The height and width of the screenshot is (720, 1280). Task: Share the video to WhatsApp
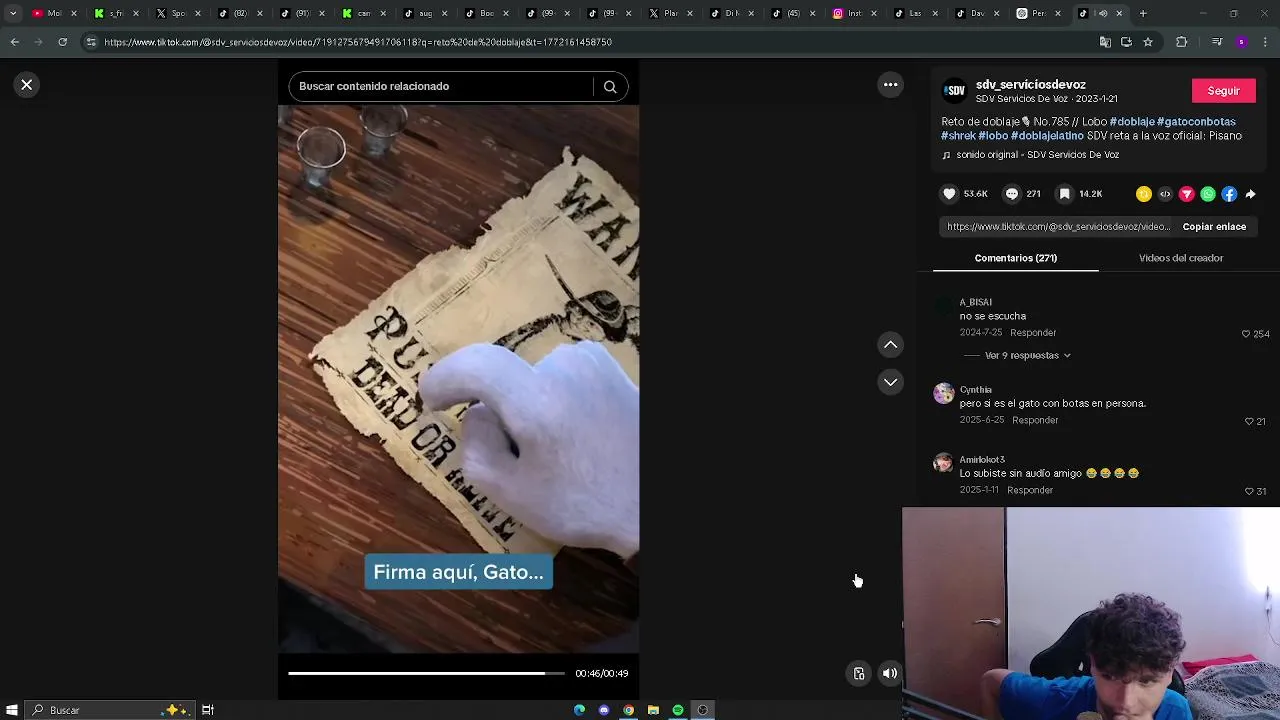click(x=1208, y=194)
